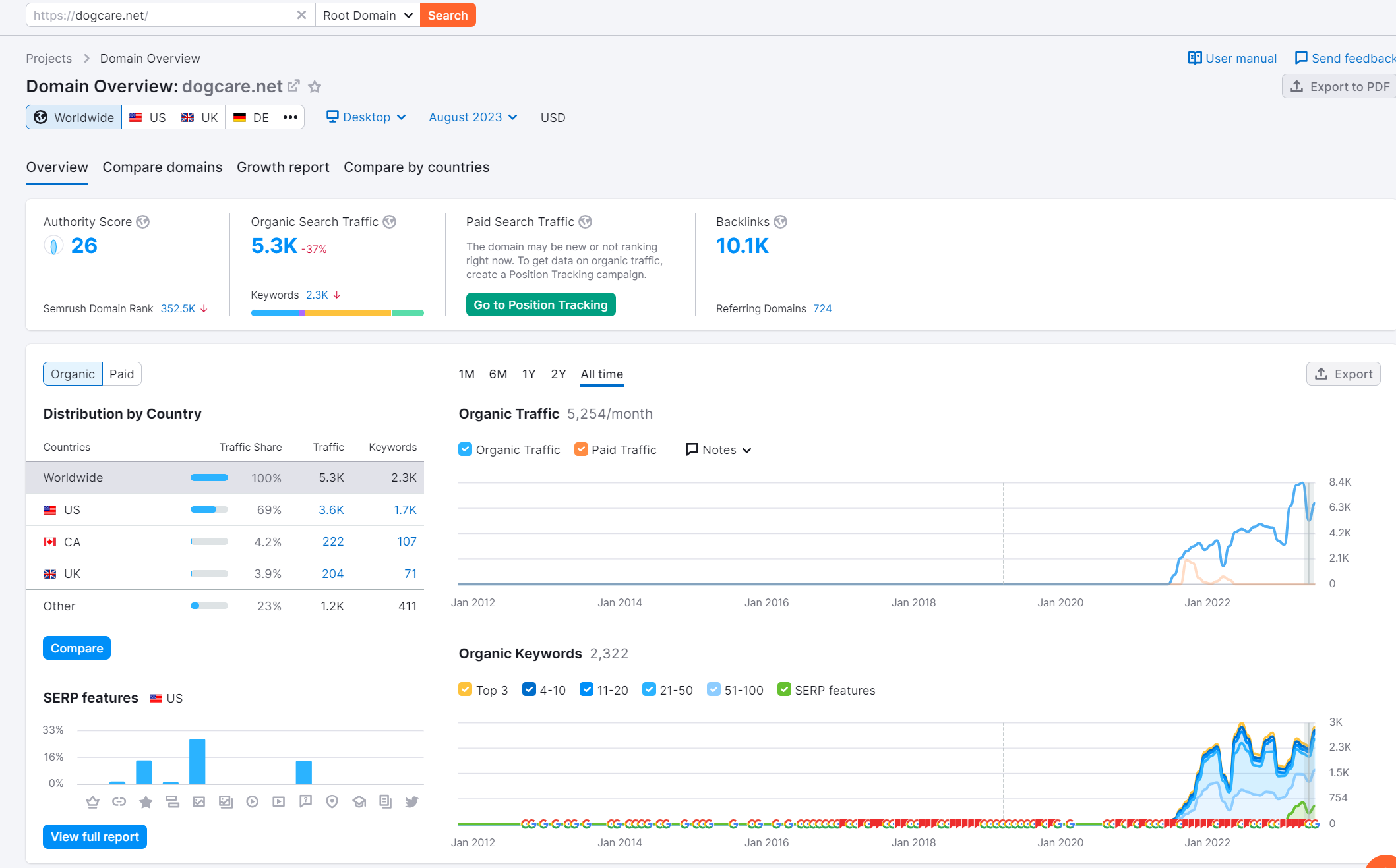Image resolution: width=1396 pixels, height=868 pixels.
Task: Click the keyword distribution color bar
Action: [337, 313]
